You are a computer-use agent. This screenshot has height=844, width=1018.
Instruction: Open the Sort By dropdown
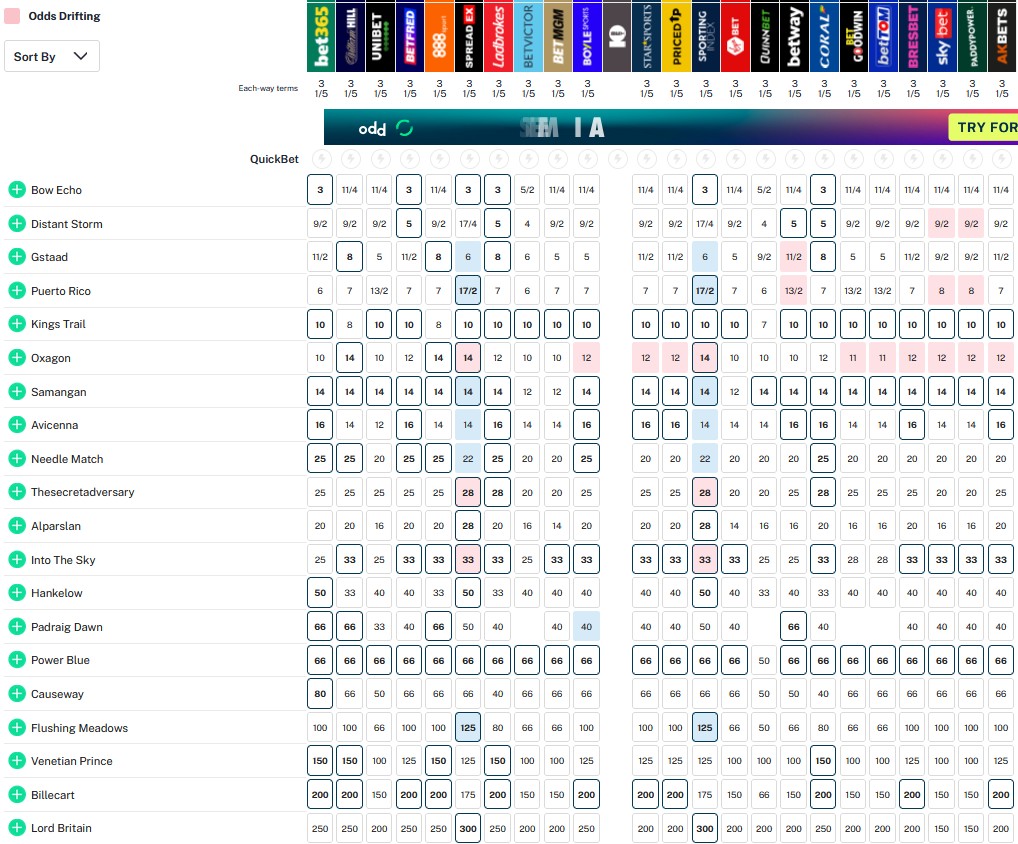point(52,57)
